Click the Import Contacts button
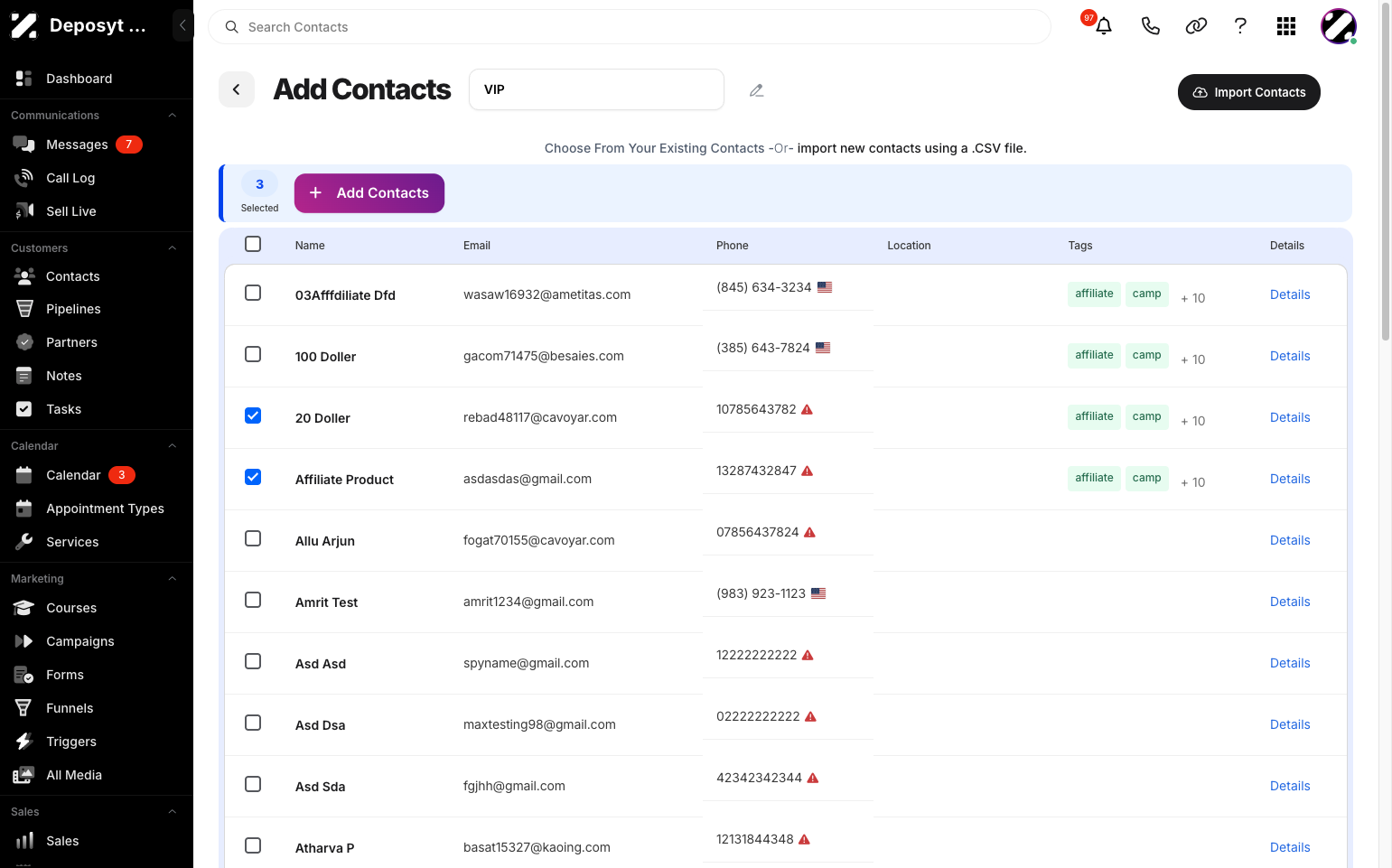This screenshot has width=1392, height=868. pos(1249,92)
